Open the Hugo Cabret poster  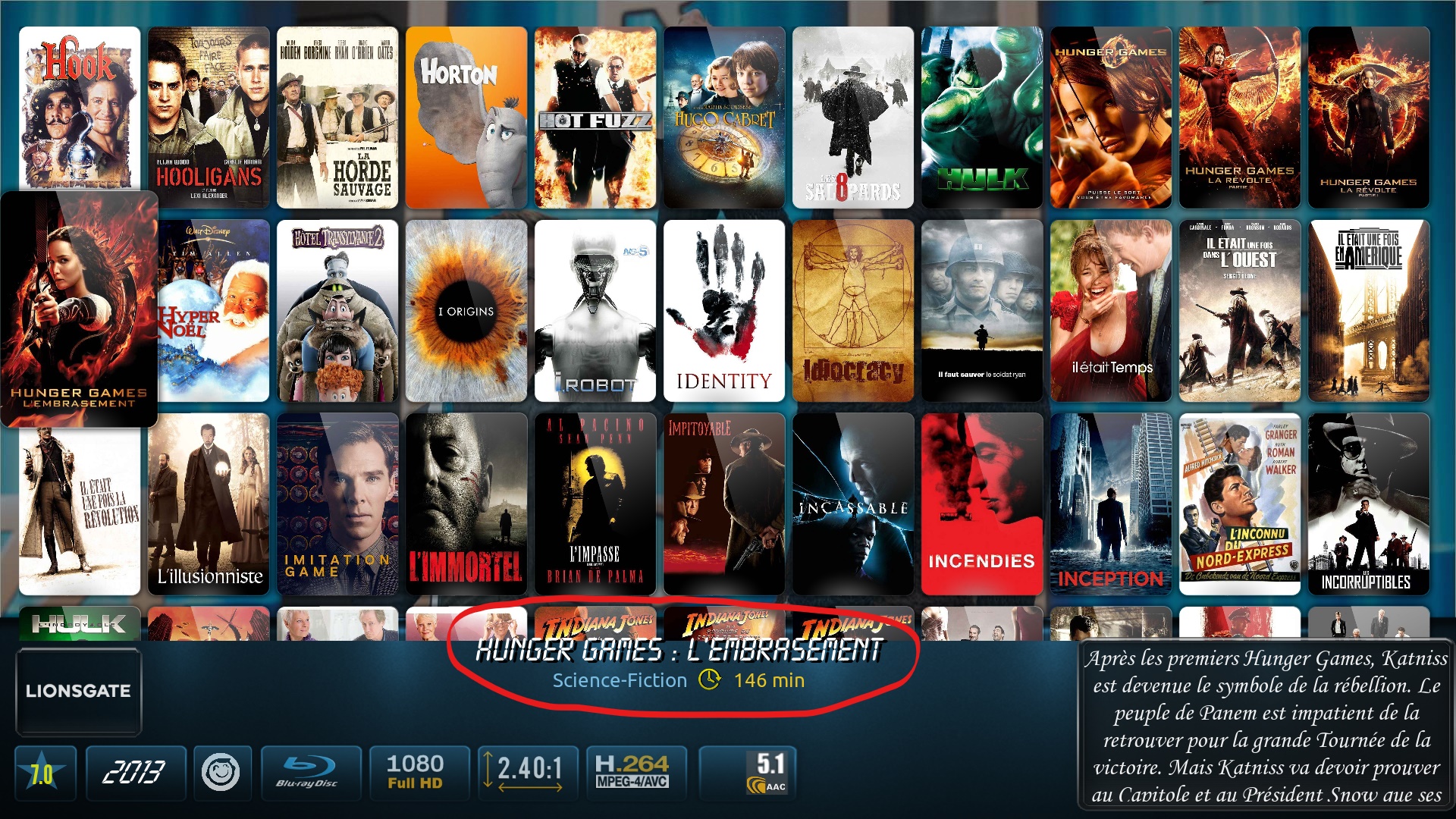(x=724, y=118)
